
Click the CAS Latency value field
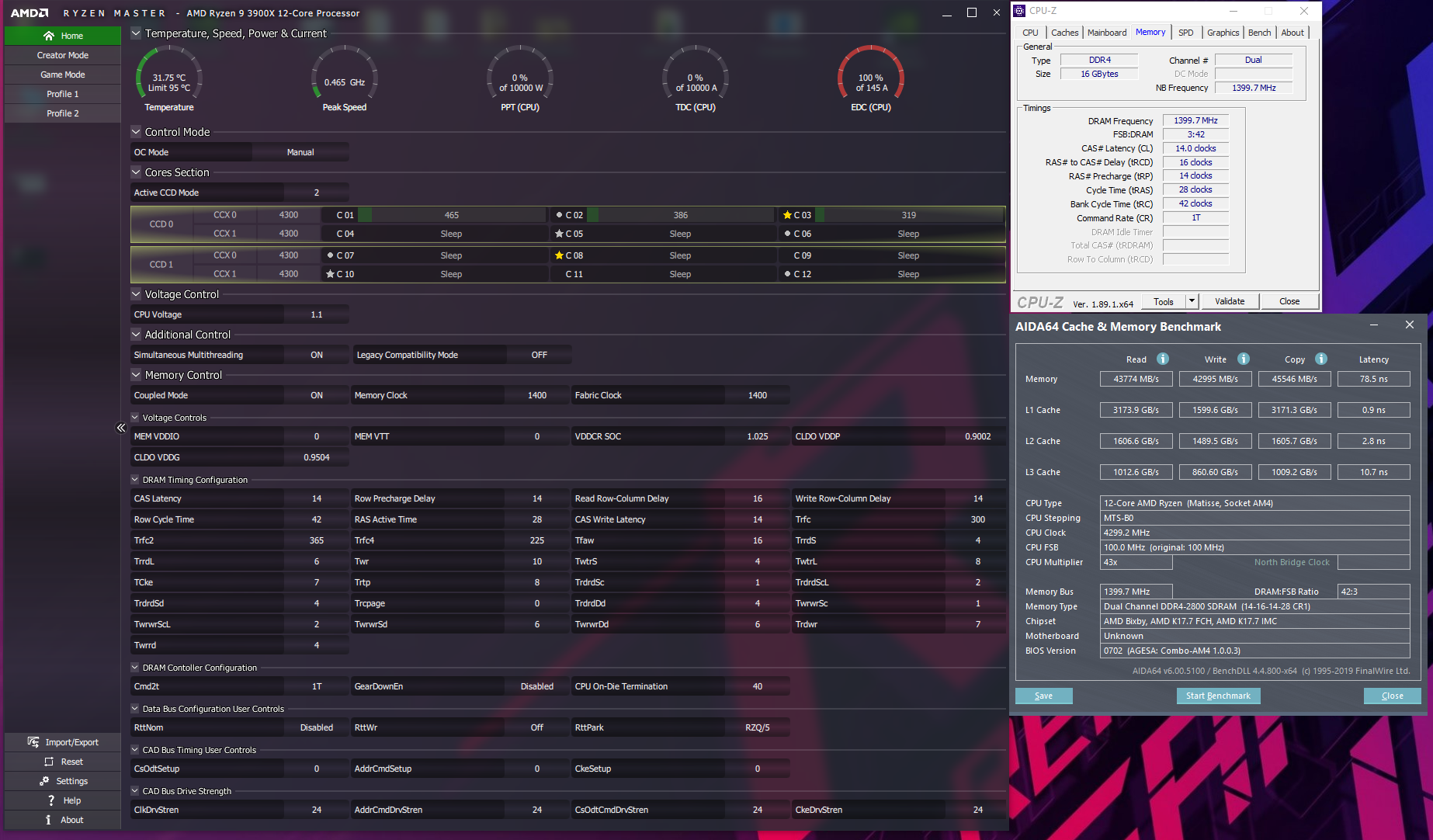pyautogui.click(x=317, y=498)
